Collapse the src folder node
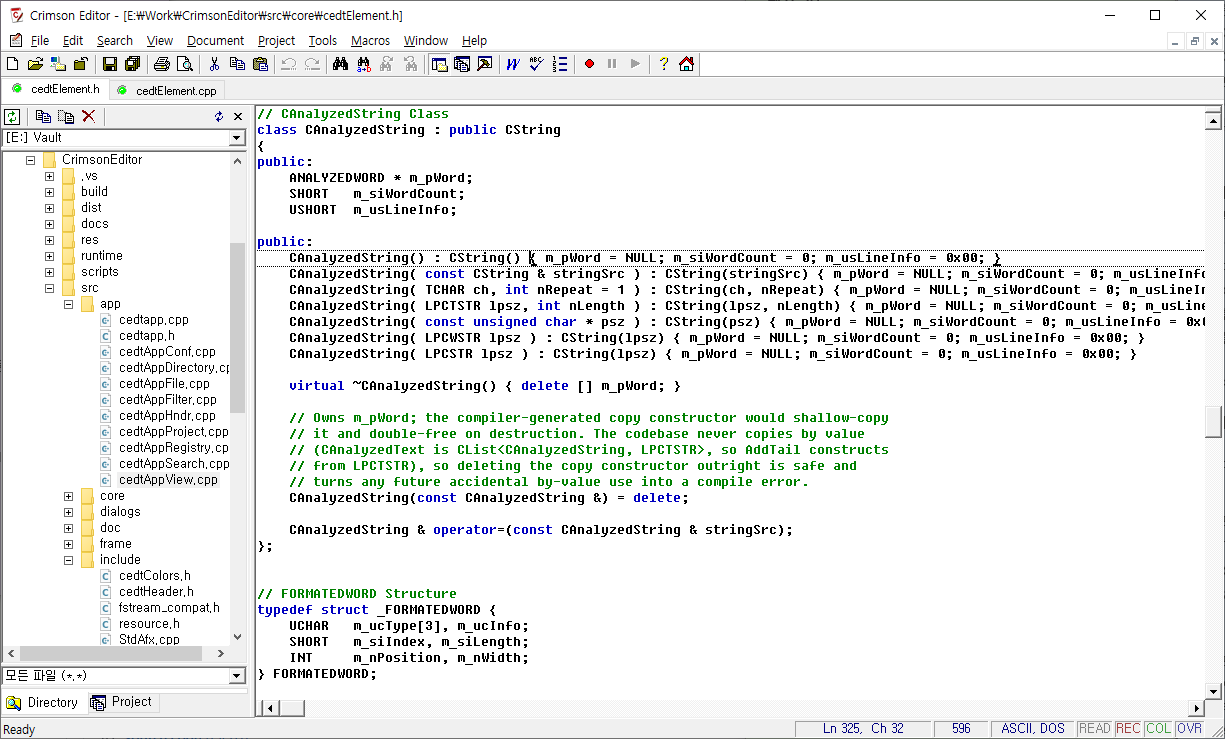 point(49,288)
